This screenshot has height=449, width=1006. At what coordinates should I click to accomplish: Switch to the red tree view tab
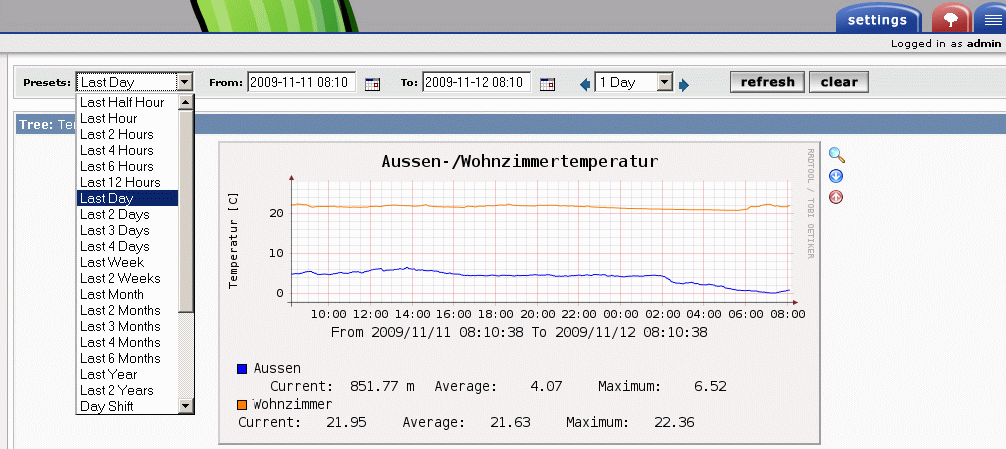(951, 19)
